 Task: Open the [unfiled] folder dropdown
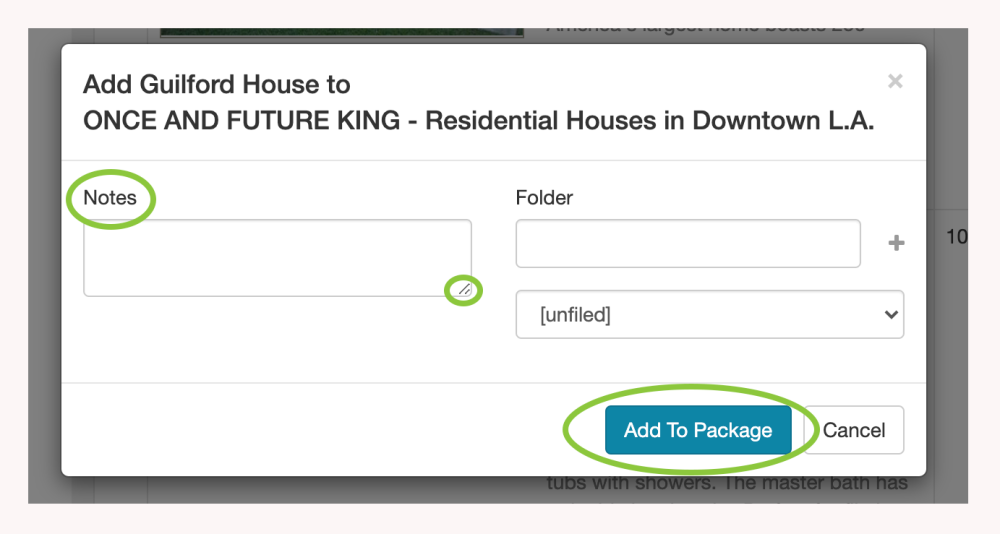click(709, 314)
